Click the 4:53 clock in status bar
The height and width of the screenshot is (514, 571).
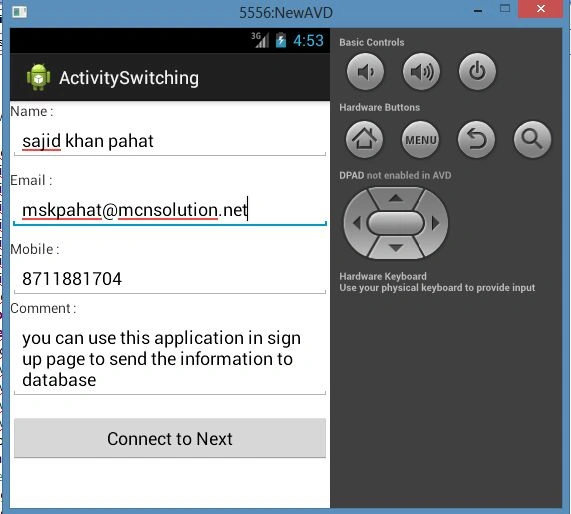308,40
